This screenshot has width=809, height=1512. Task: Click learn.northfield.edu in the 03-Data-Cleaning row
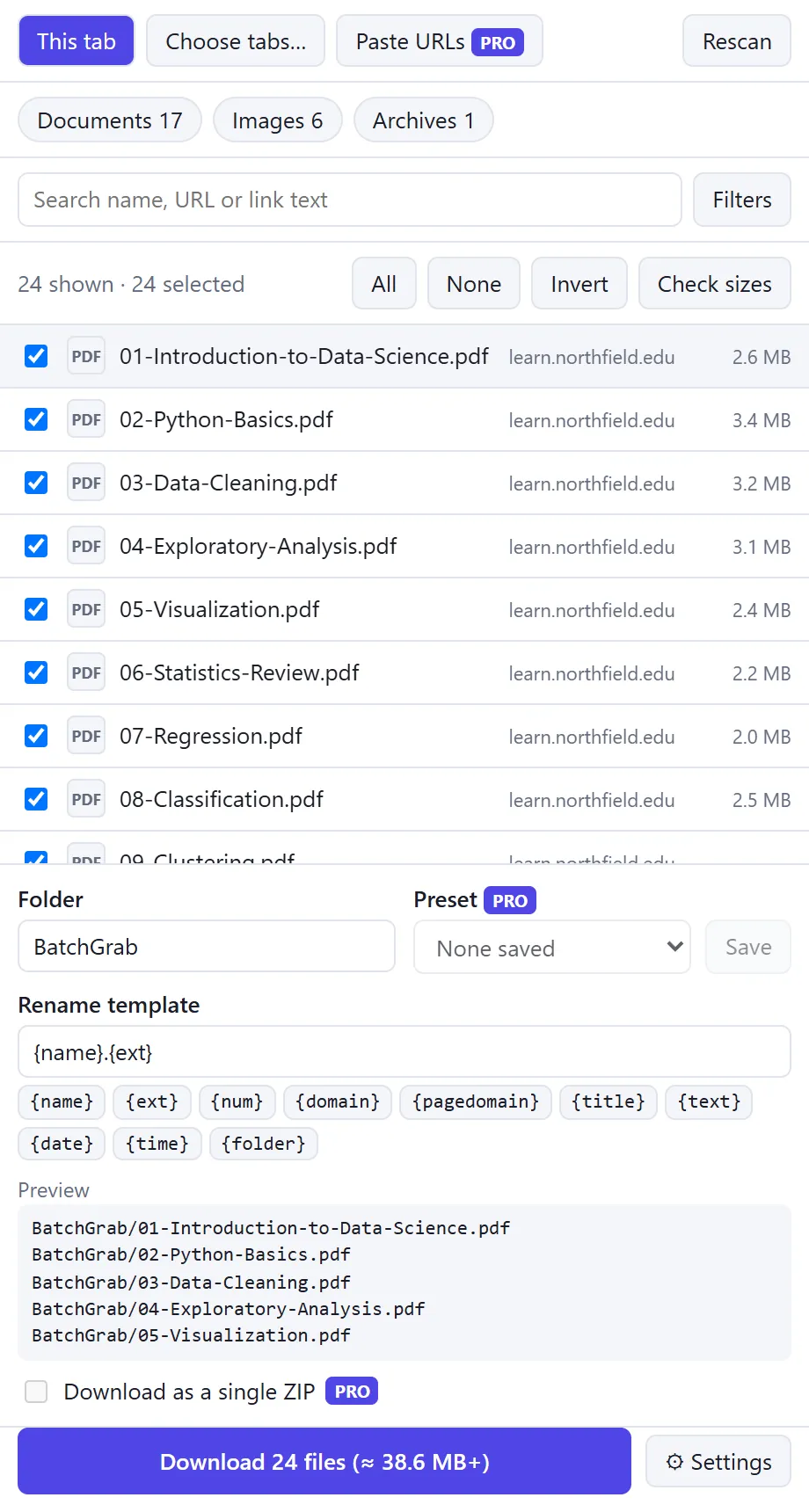pos(592,483)
